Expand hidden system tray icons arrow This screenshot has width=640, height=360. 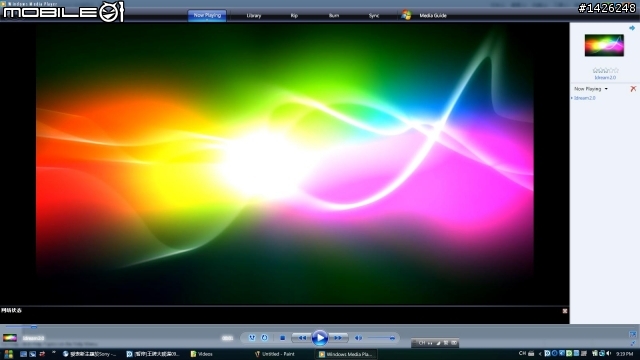click(x=540, y=354)
